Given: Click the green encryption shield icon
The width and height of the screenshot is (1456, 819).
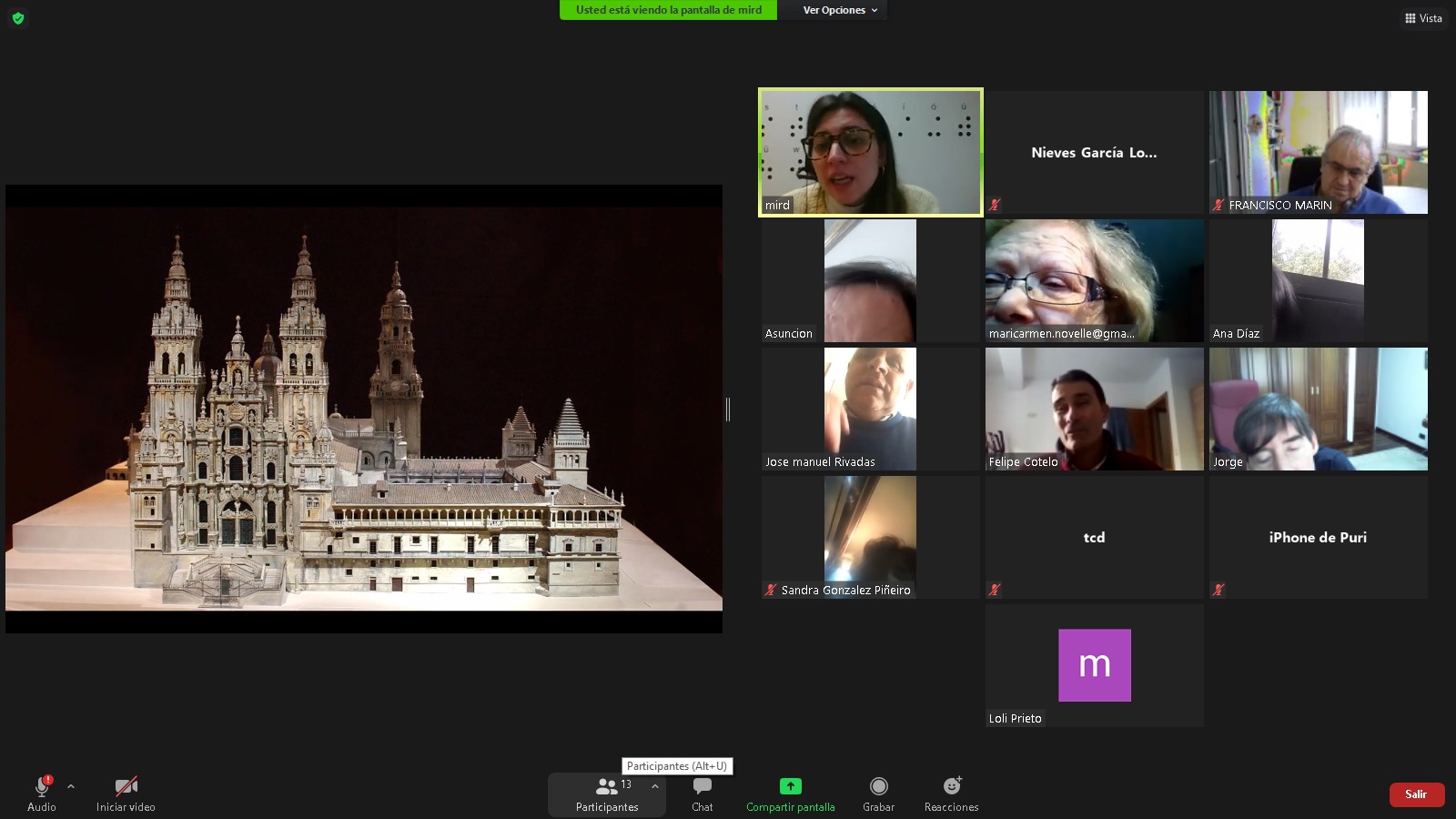Looking at the screenshot, I should click(x=18, y=18).
